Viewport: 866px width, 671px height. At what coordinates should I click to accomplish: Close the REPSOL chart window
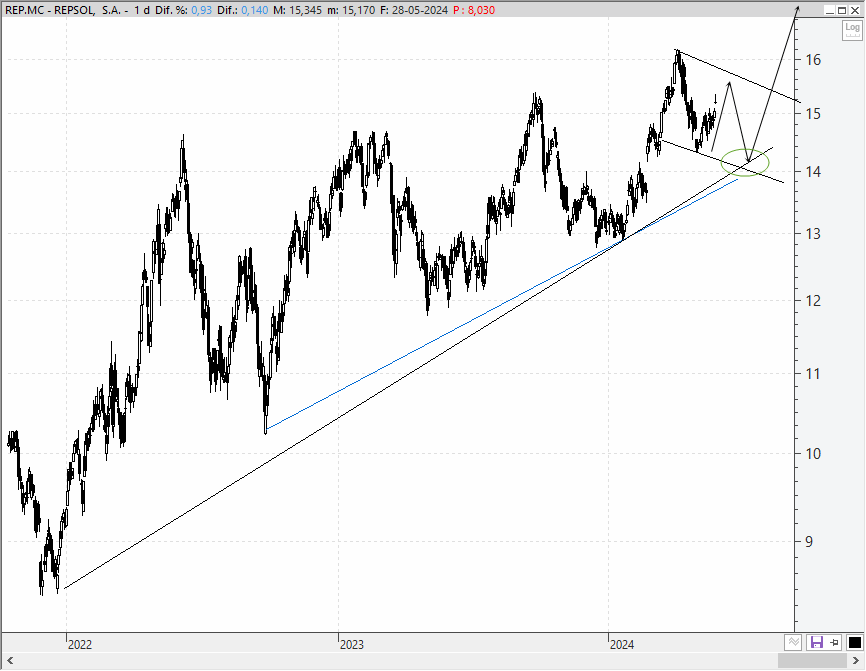pos(854,10)
